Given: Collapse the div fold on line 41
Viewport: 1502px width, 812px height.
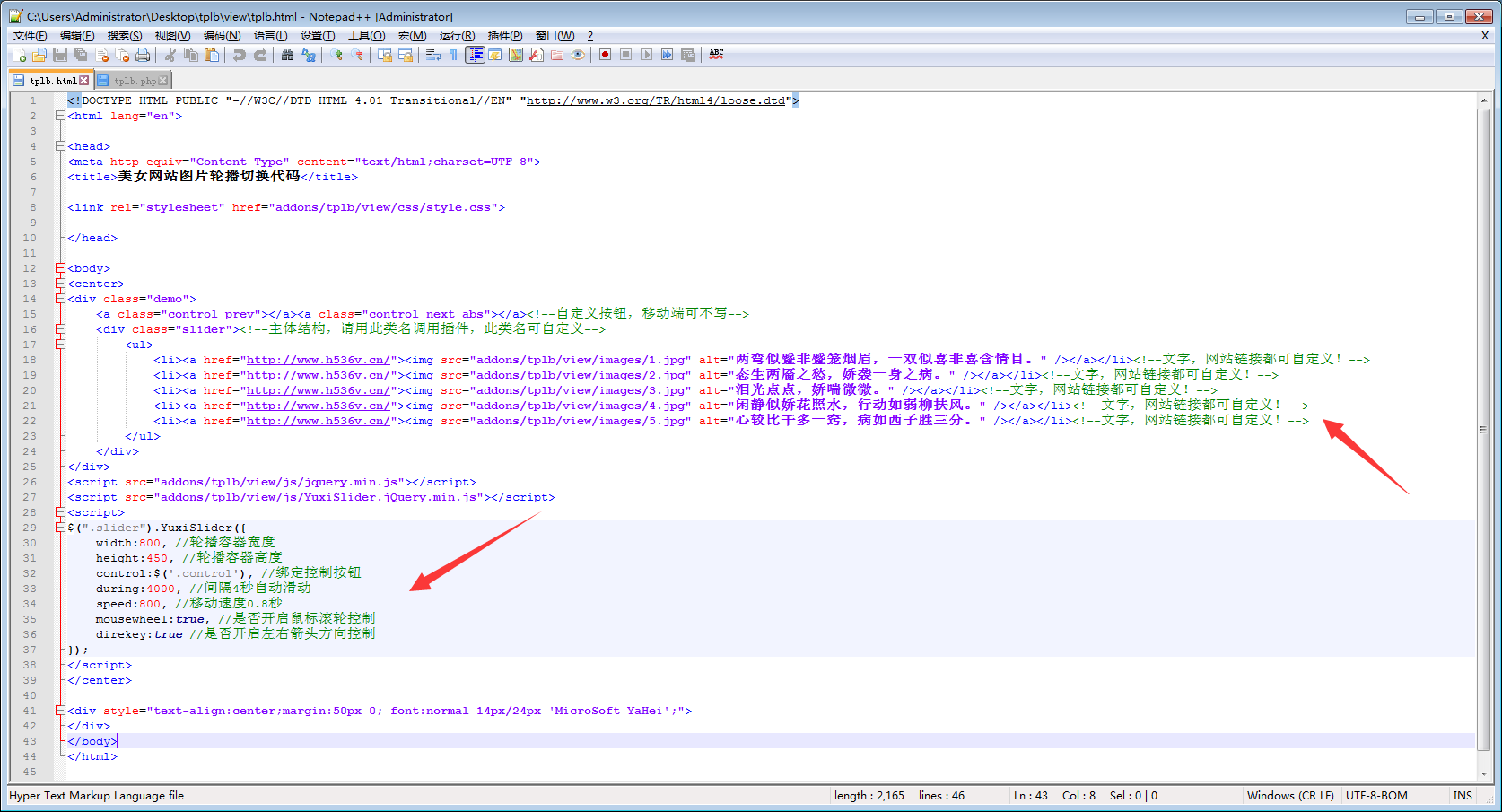Looking at the screenshot, I should pyautogui.click(x=60, y=711).
